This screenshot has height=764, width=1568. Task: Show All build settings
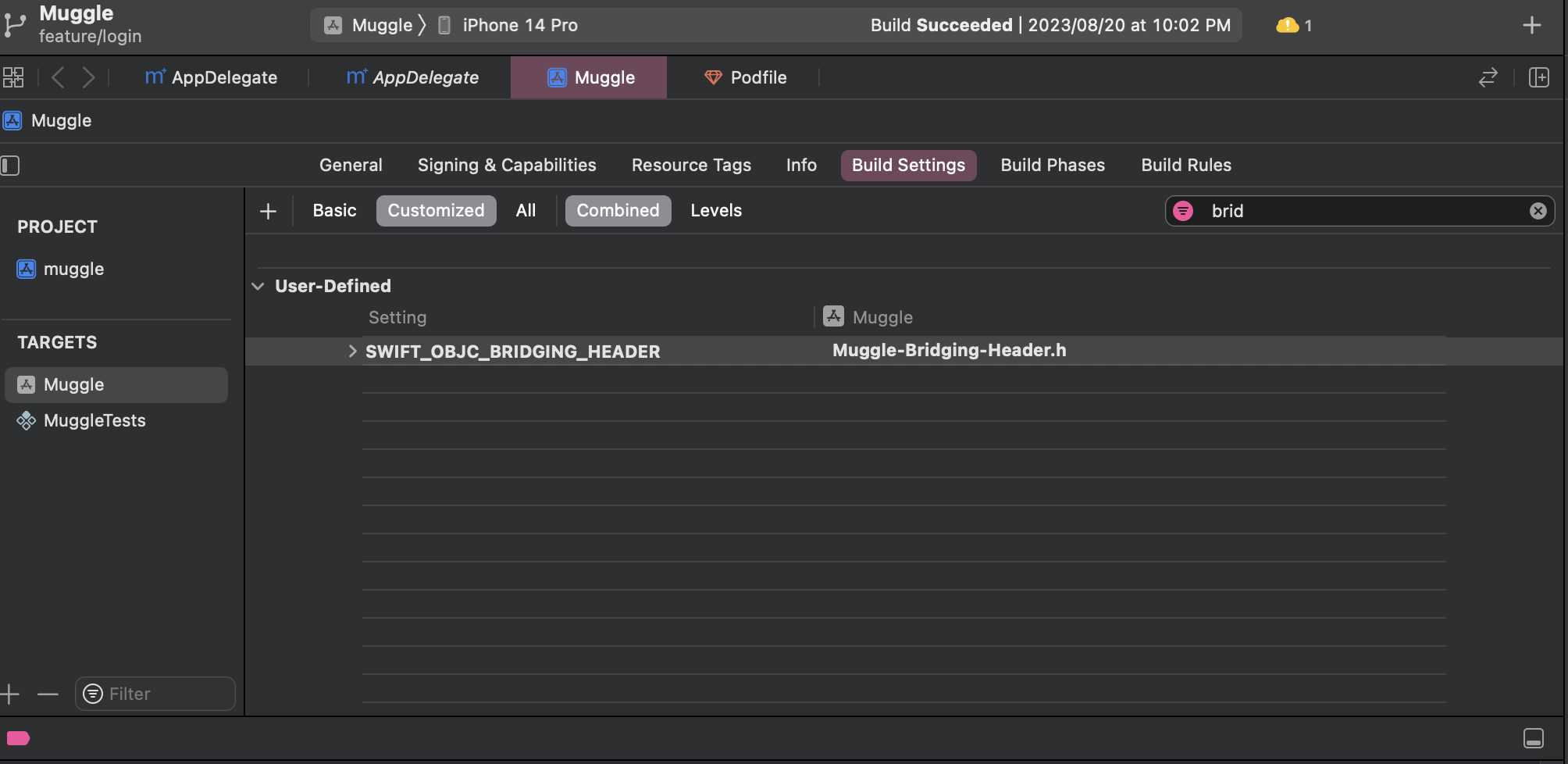(x=526, y=211)
